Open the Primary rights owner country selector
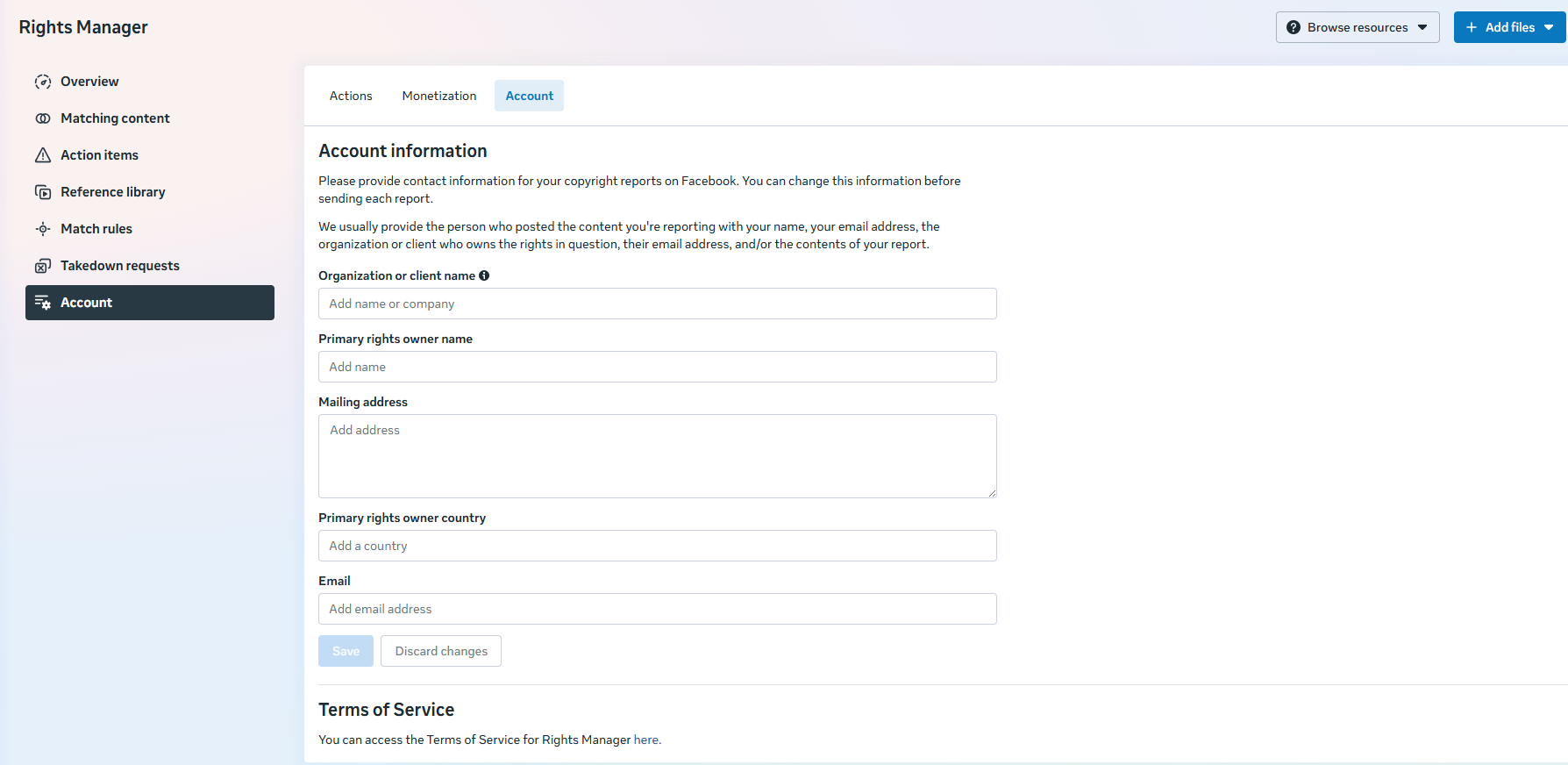1568x765 pixels. click(x=657, y=546)
